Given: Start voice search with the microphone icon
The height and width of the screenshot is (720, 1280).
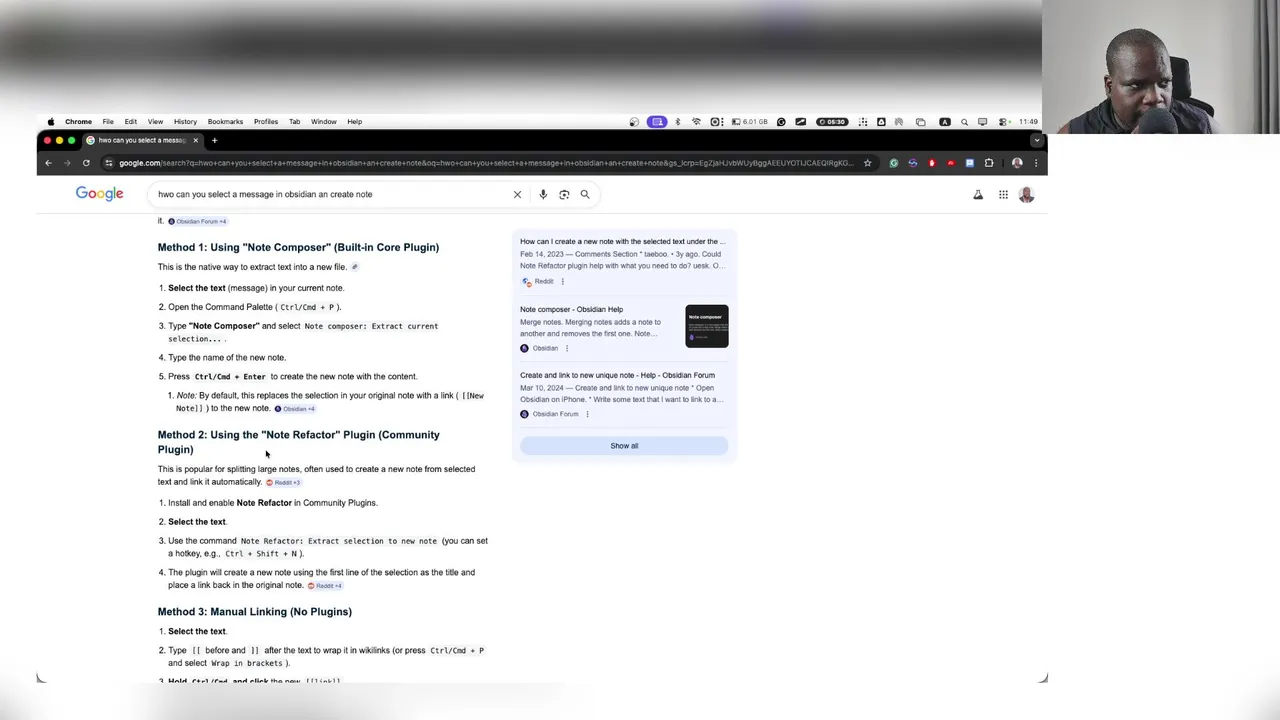Looking at the screenshot, I should pos(543,194).
